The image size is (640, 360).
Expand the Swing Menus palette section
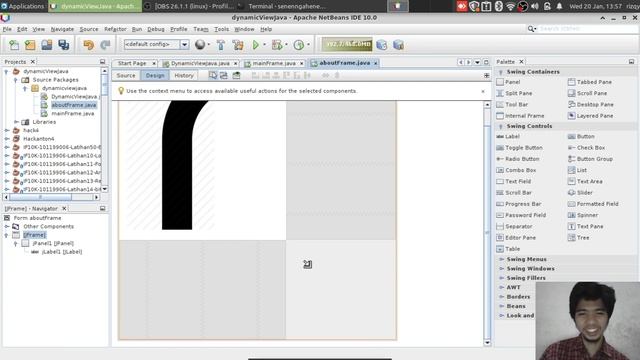pyautogui.click(x=501, y=259)
